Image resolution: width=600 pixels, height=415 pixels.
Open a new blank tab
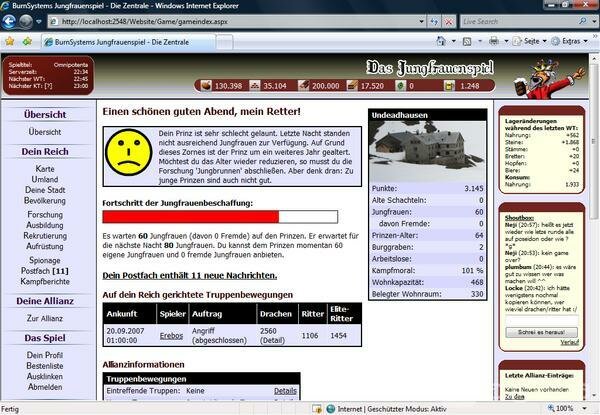pyautogui.click(x=225, y=42)
